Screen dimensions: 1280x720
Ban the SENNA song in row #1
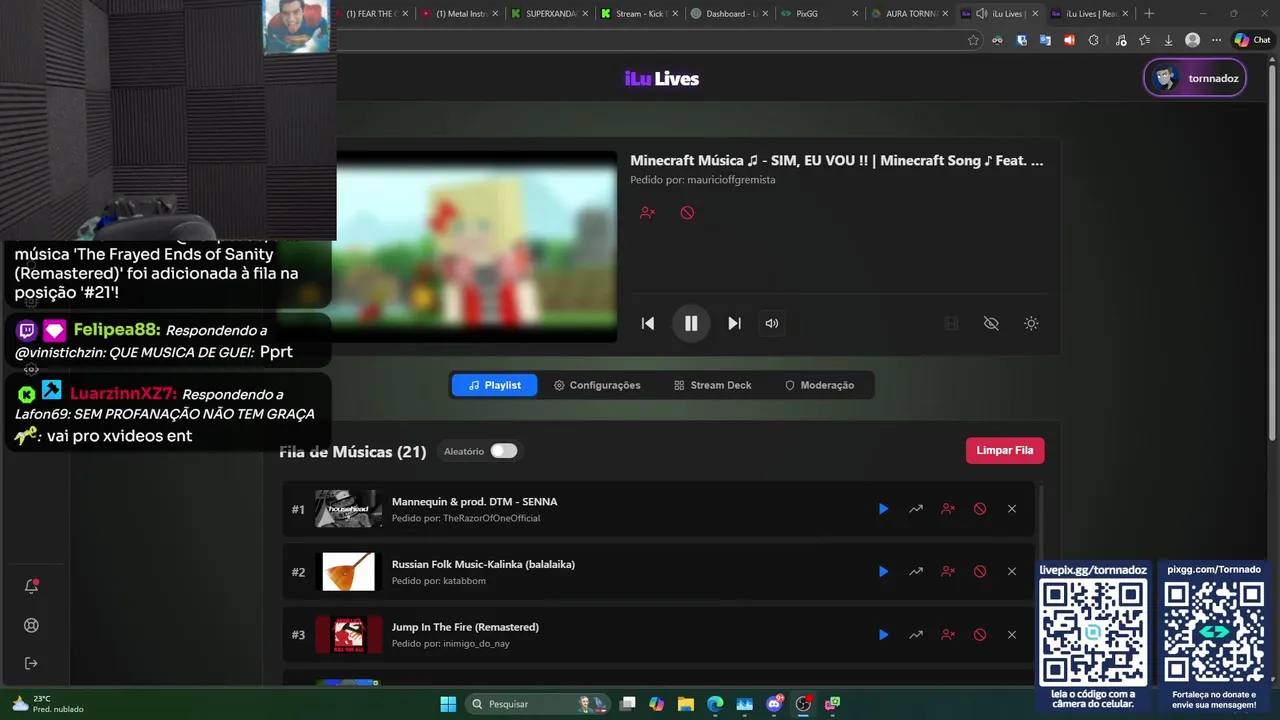980,509
